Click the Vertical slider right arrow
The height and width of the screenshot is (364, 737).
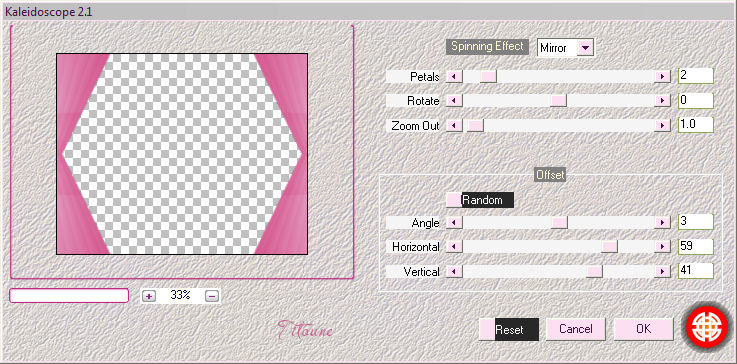click(x=662, y=271)
